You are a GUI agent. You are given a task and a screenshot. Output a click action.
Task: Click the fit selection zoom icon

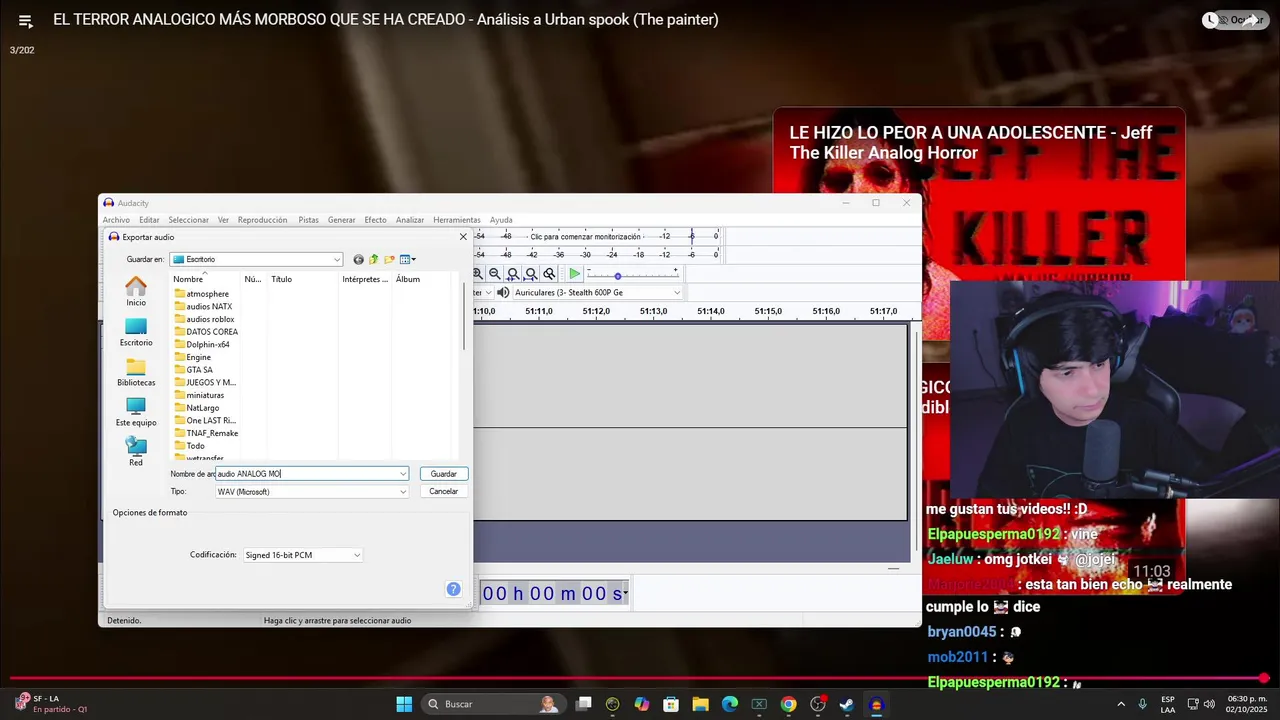513,274
